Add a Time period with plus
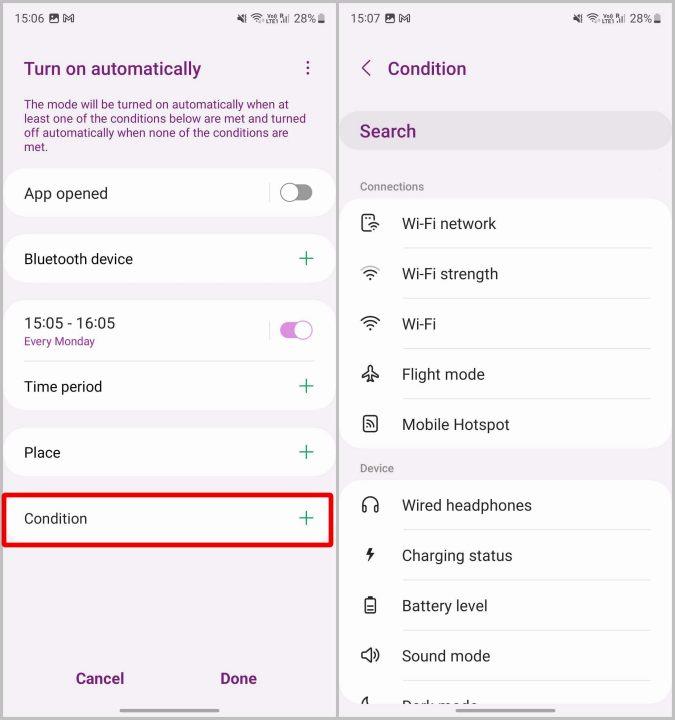675x720 pixels. 306,386
